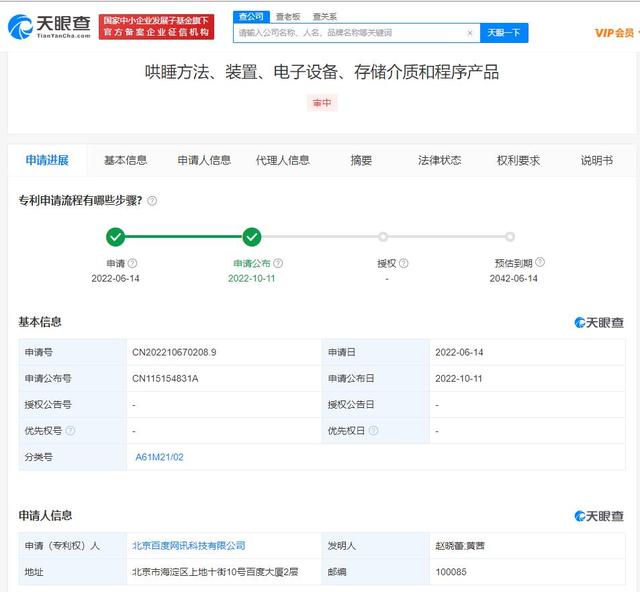Click the help icon next to 申请公布
This screenshot has height=592, width=640.
(277, 264)
